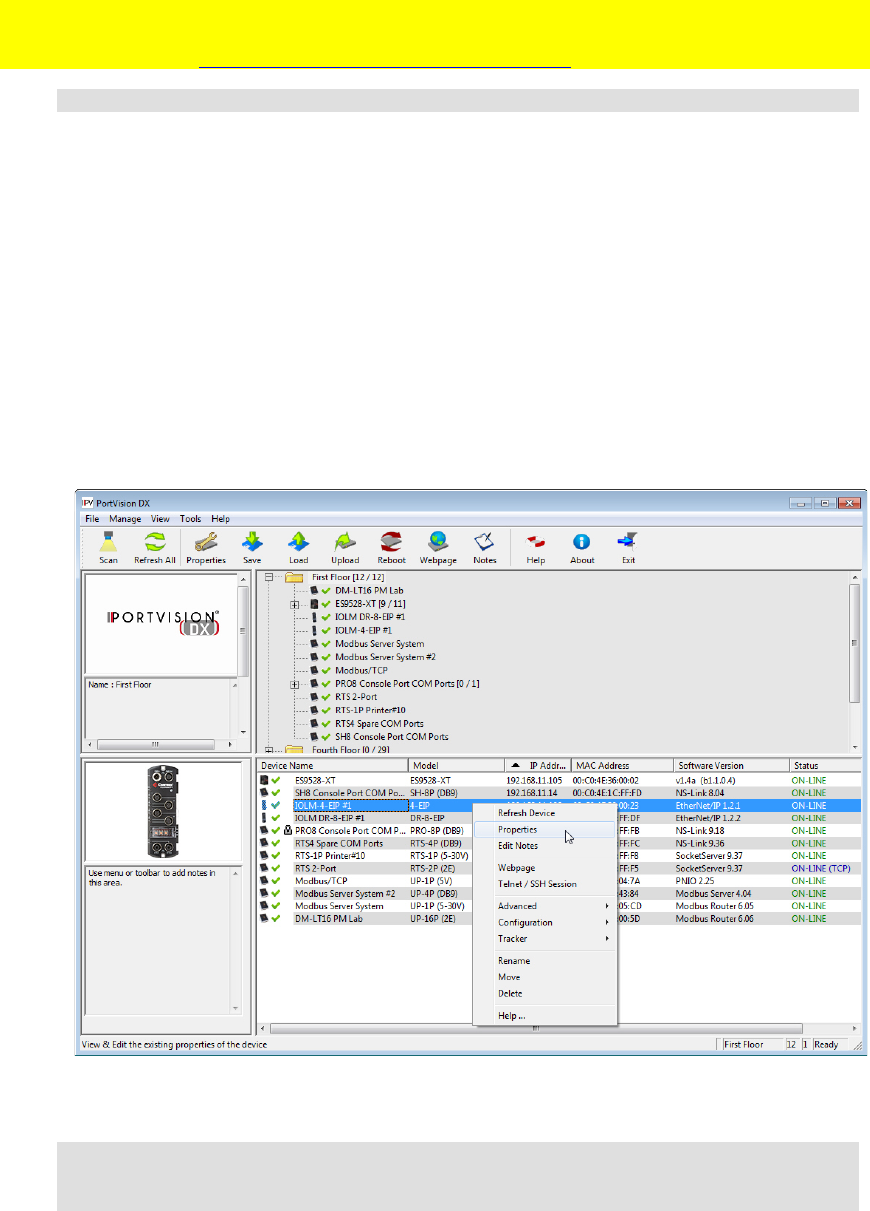Click the Notes toolbar icon
This screenshot has width=870, height=1211.
pyautogui.click(x=485, y=548)
